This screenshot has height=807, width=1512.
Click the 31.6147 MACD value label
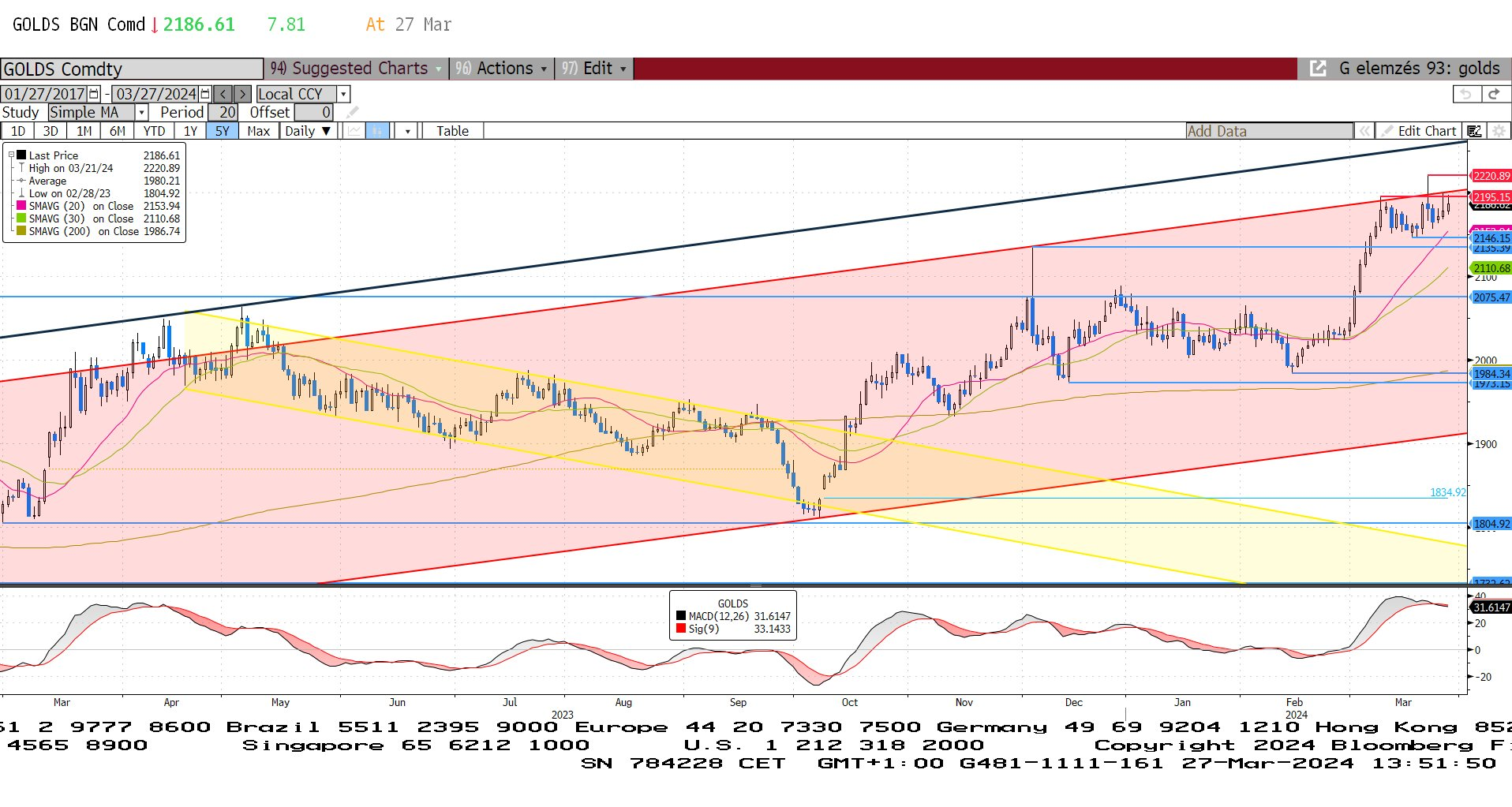[1491, 607]
